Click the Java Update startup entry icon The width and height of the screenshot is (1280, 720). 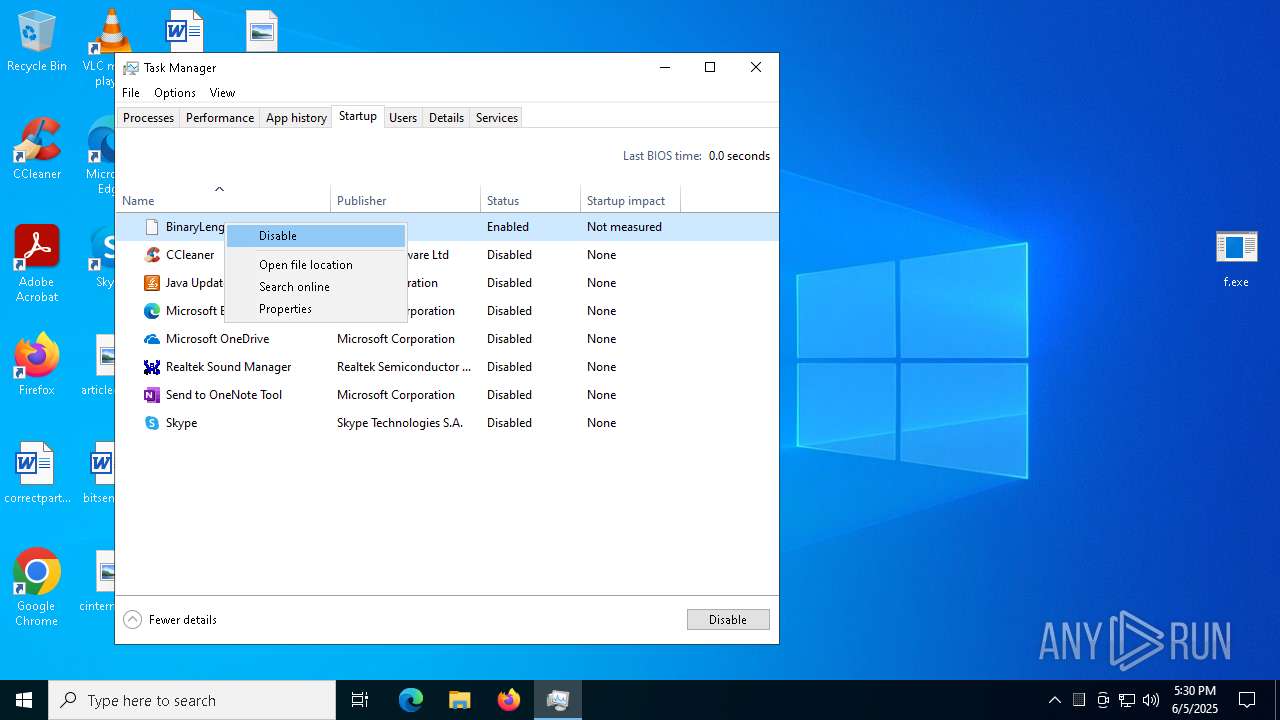point(152,283)
